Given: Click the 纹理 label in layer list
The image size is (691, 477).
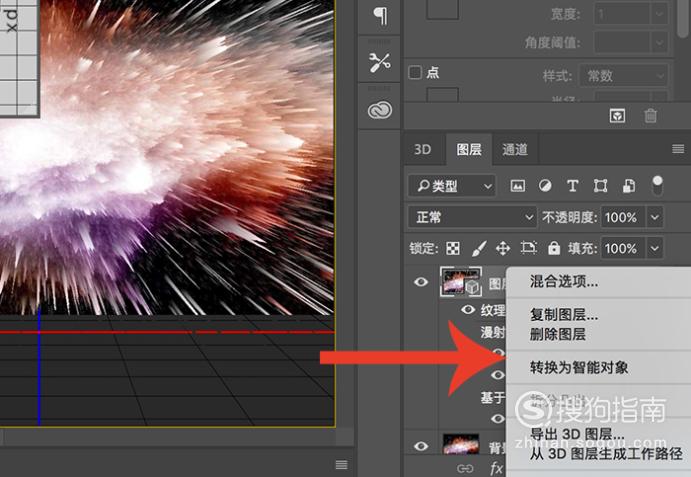Looking at the screenshot, I should pos(493,310).
